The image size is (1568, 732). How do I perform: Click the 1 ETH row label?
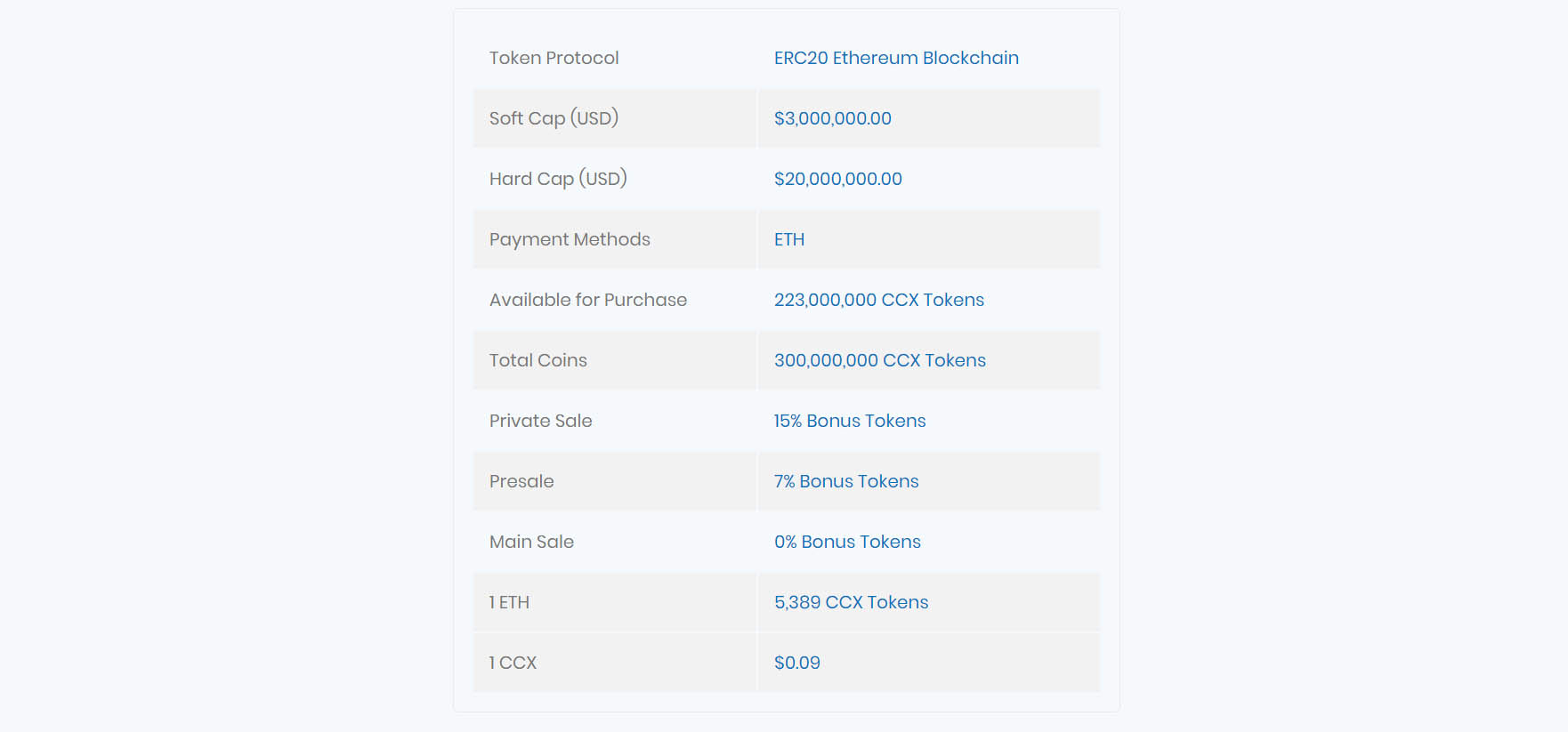(x=509, y=602)
